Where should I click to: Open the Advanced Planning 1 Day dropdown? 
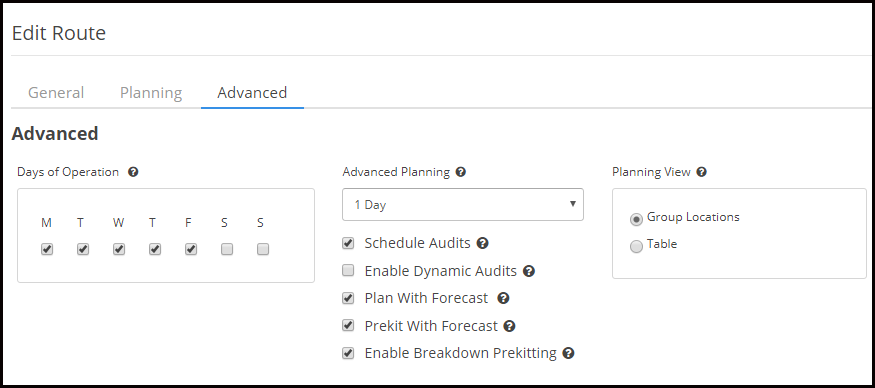(463, 204)
